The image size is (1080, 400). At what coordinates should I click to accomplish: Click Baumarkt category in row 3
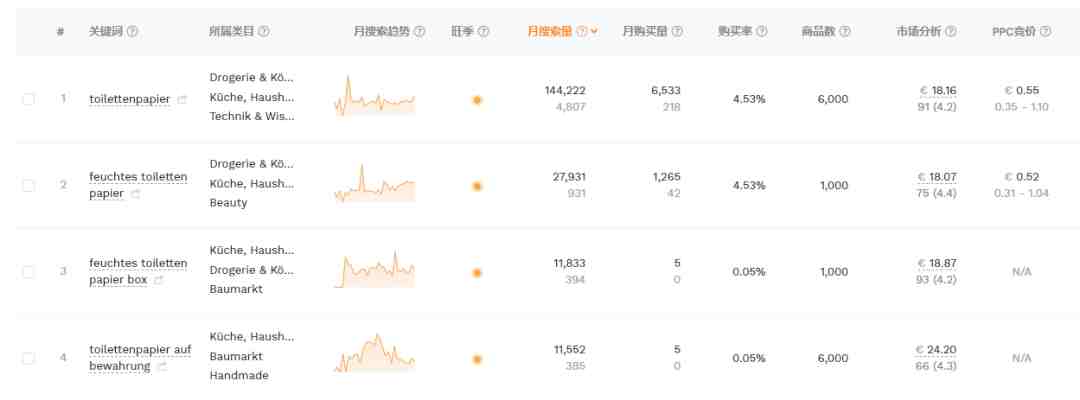click(236, 289)
